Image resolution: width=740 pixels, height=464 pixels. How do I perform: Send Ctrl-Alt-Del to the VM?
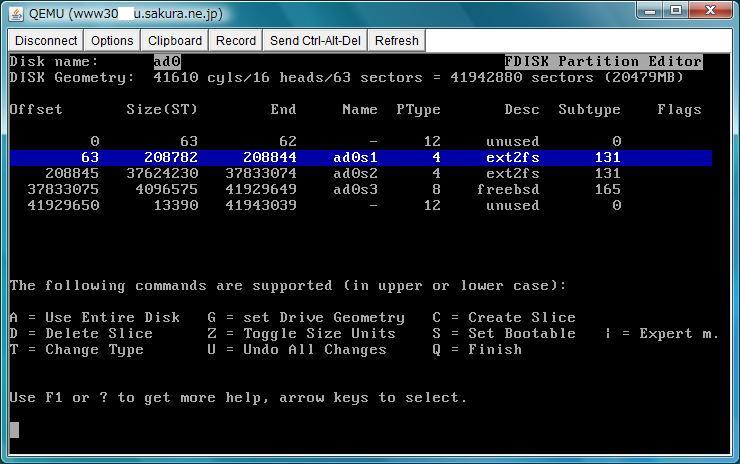coord(317,41)
